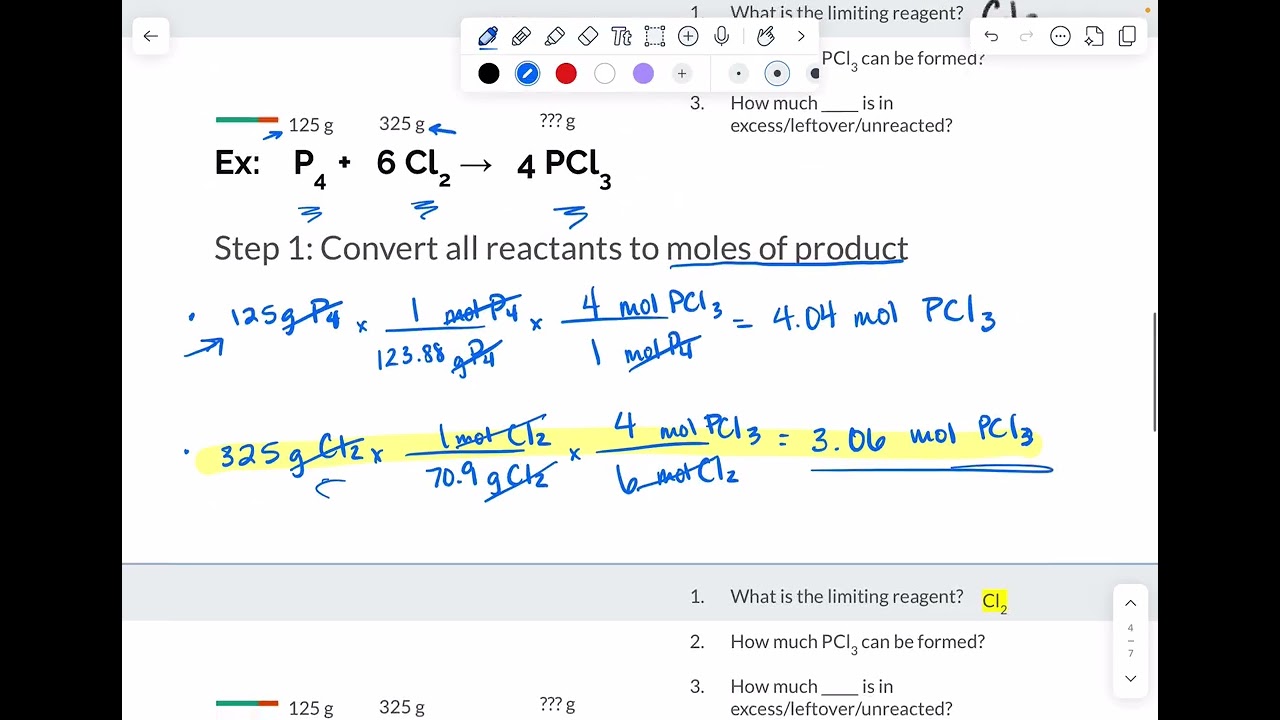Choose the selected blue pen color

(x=527, y=74)
